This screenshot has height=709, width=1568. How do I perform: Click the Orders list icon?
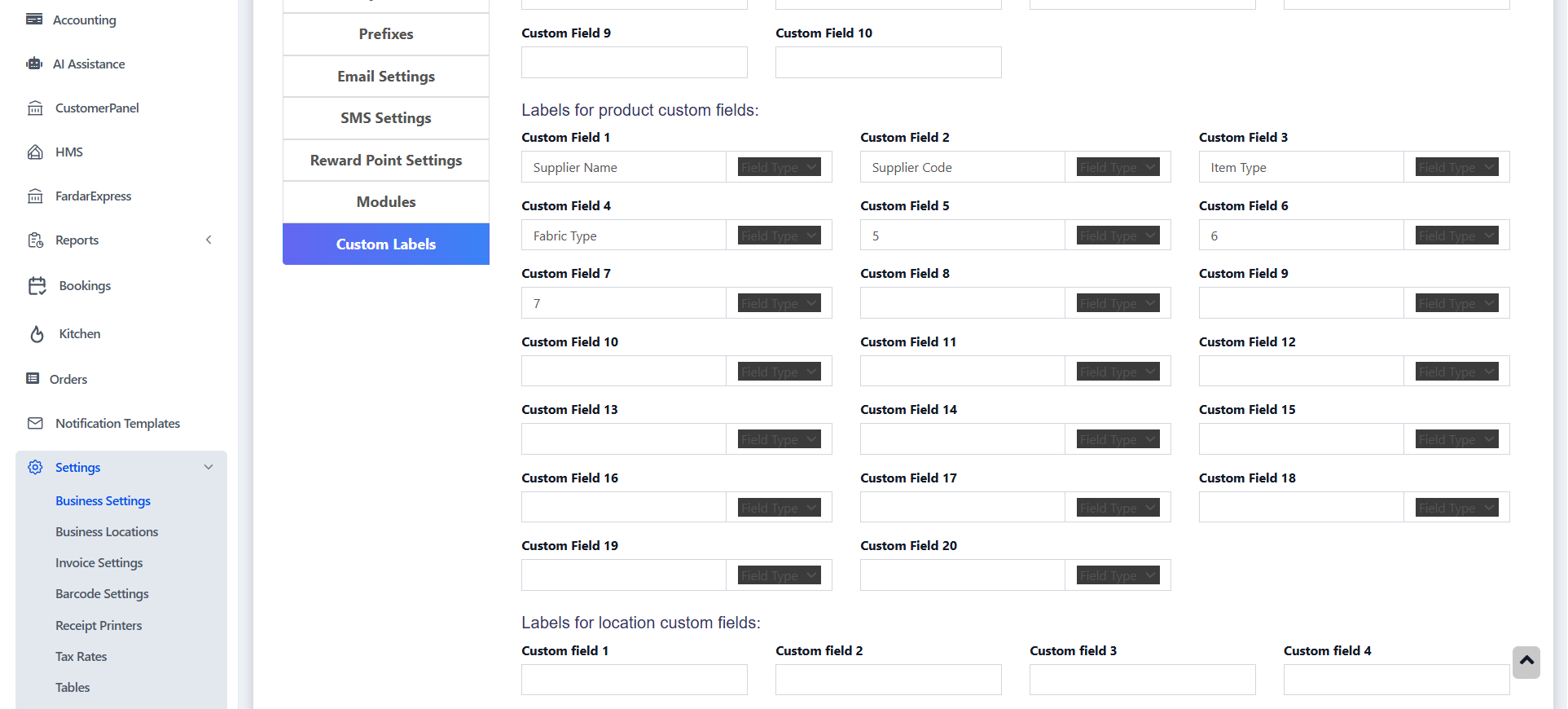click(33, 379)
